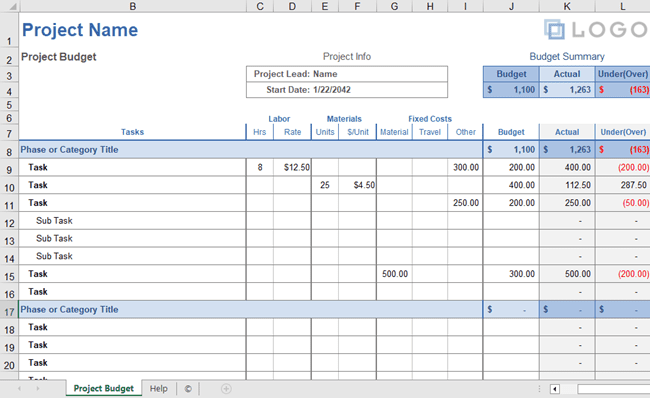The height and width of the screenshot is (398, 650).
Task: Select Other cost 300.00 in row 9
Action: pos(465,167)
